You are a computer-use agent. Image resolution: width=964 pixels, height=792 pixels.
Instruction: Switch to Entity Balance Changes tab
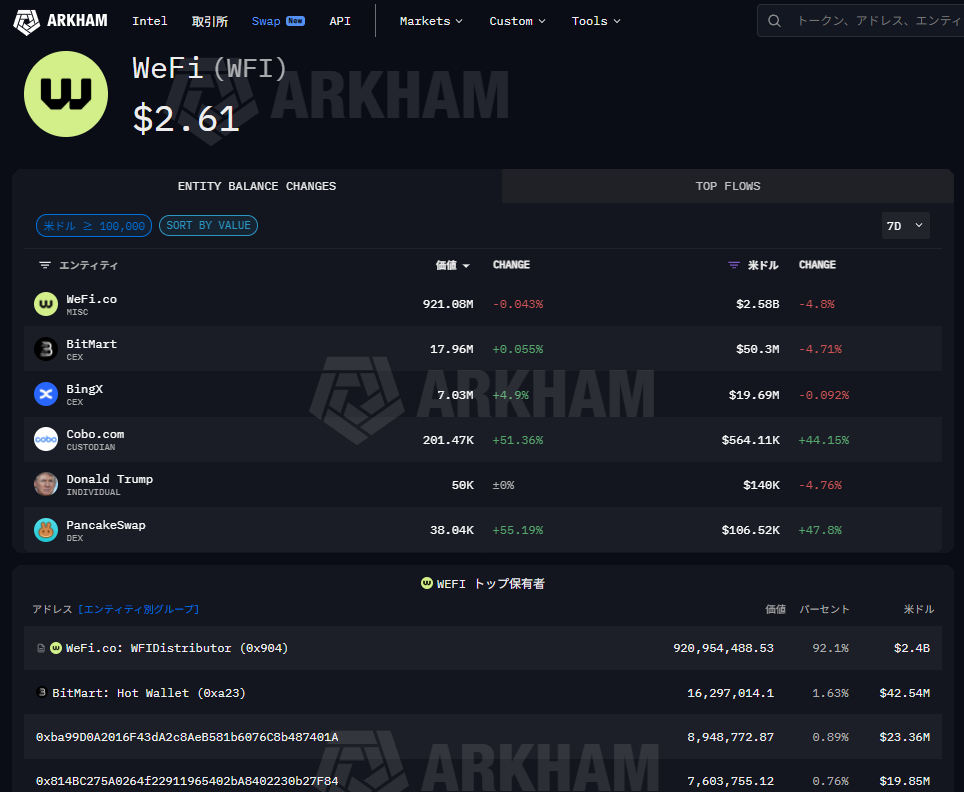tap(257, 186)
